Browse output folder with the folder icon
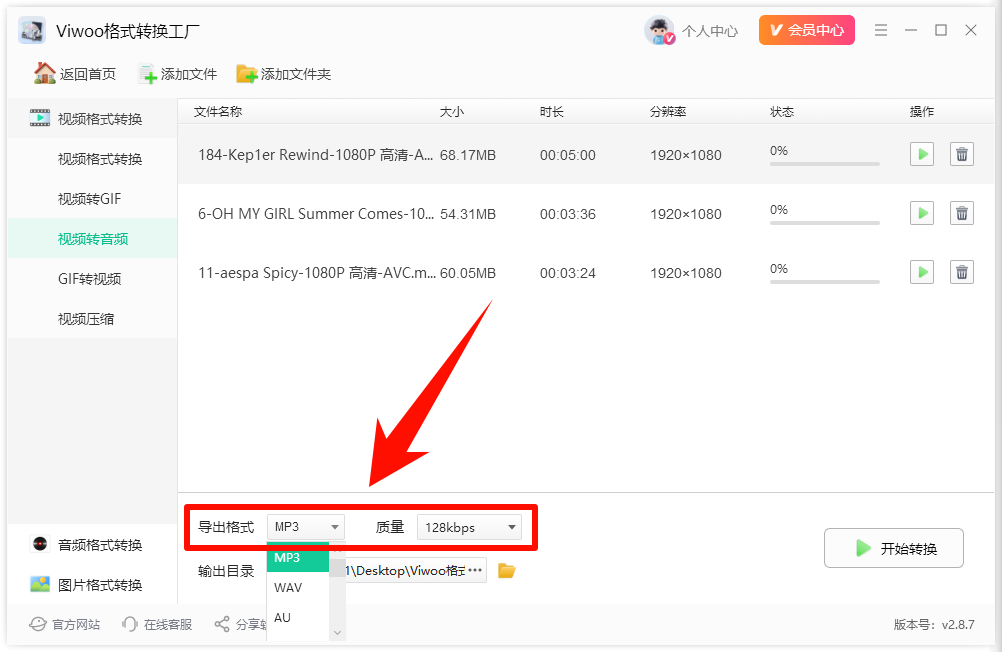 pos(506,570)
